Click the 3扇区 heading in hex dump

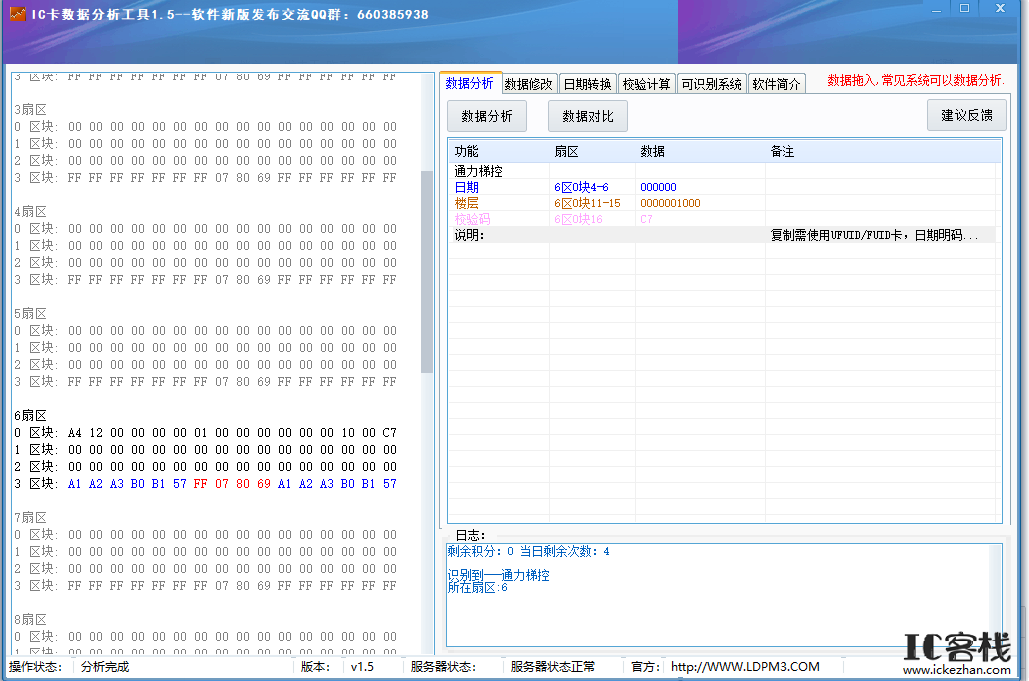31,110
